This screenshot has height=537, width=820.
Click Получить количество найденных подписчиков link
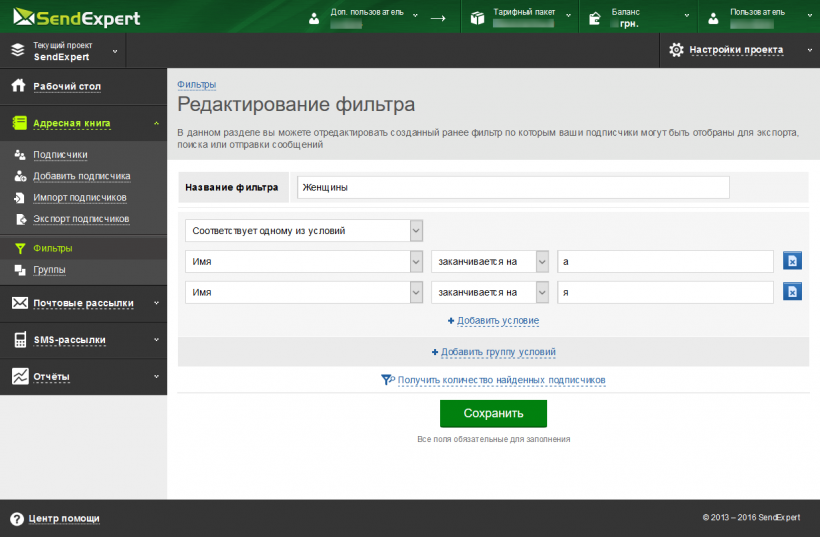(502, 380)
